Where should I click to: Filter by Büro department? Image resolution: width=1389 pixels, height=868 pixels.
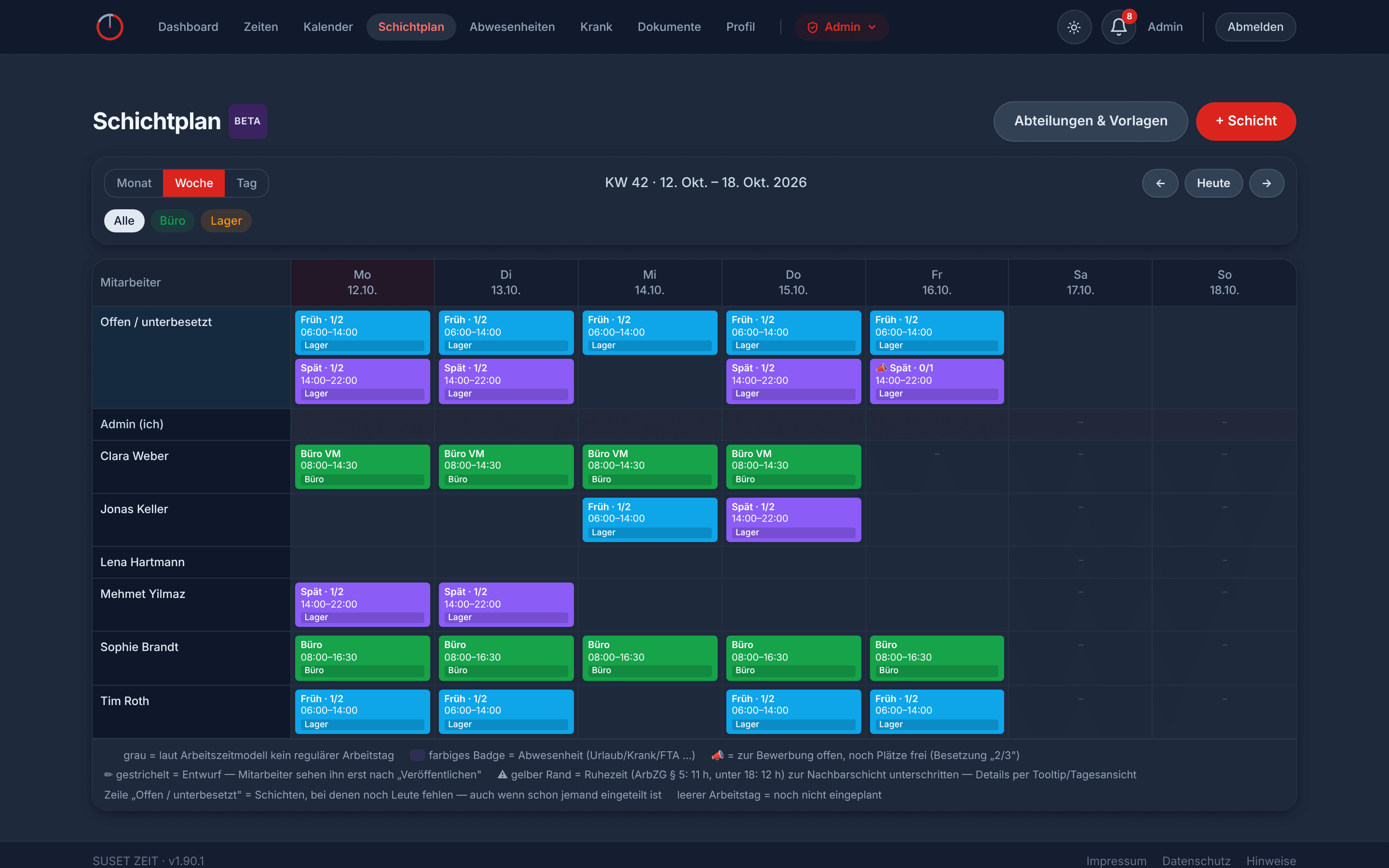172,221
